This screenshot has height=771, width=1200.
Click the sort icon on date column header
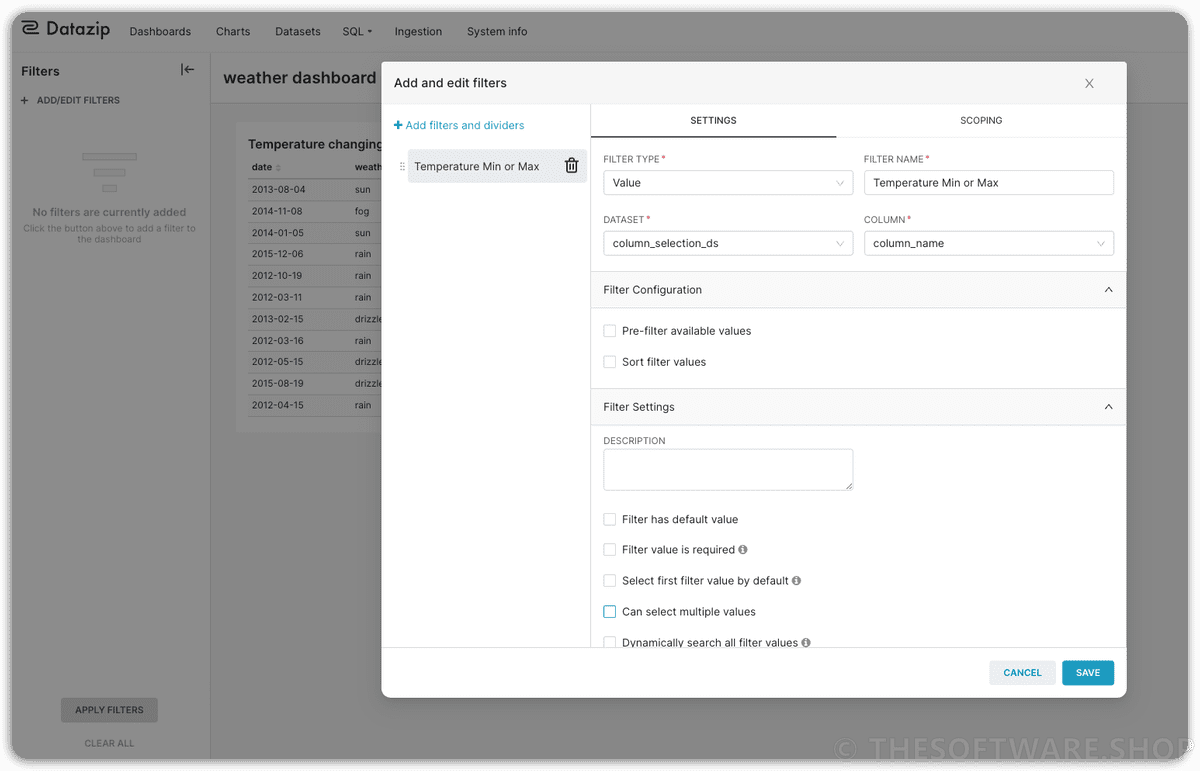(x=279, y=168)
